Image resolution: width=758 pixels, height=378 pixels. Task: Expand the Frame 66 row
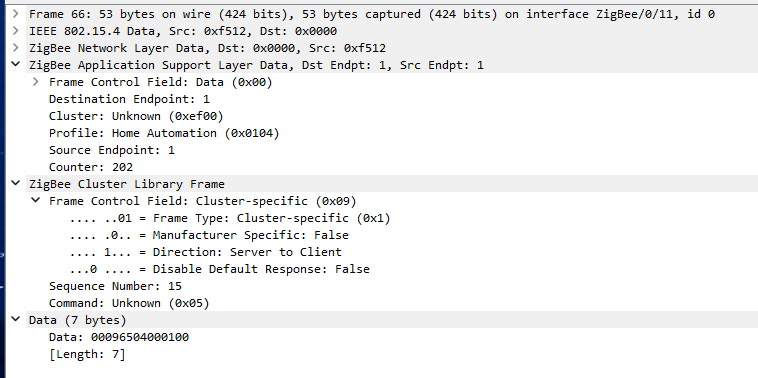point(16,14)
